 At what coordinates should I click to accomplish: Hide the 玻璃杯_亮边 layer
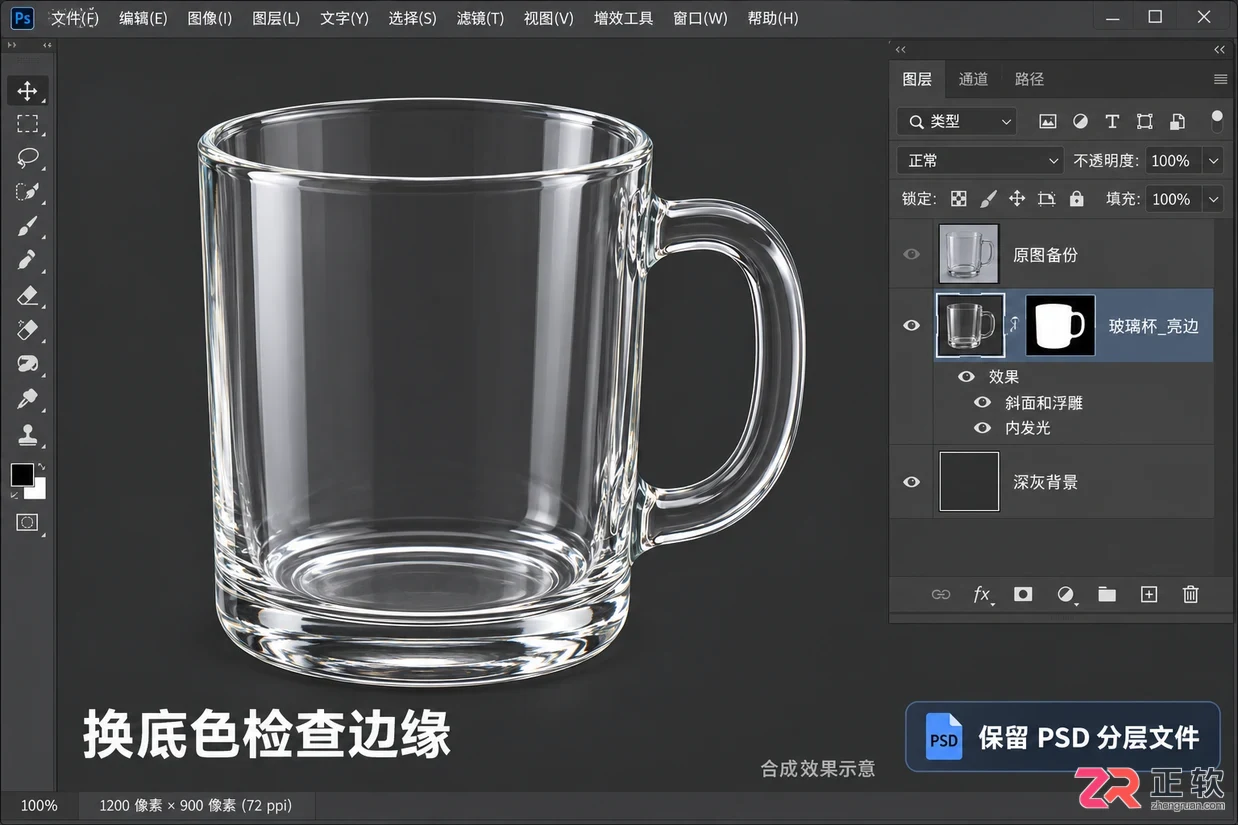911,325
